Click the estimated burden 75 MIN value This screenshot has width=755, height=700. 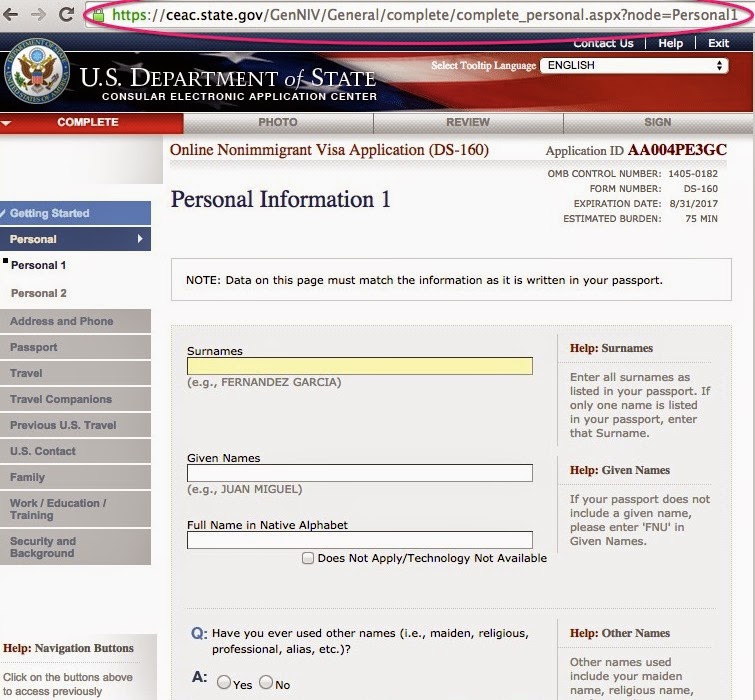tap(701, 219)
